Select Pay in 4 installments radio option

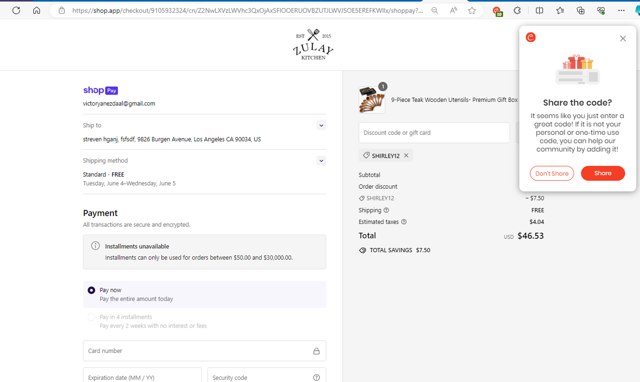click(91, 317)
